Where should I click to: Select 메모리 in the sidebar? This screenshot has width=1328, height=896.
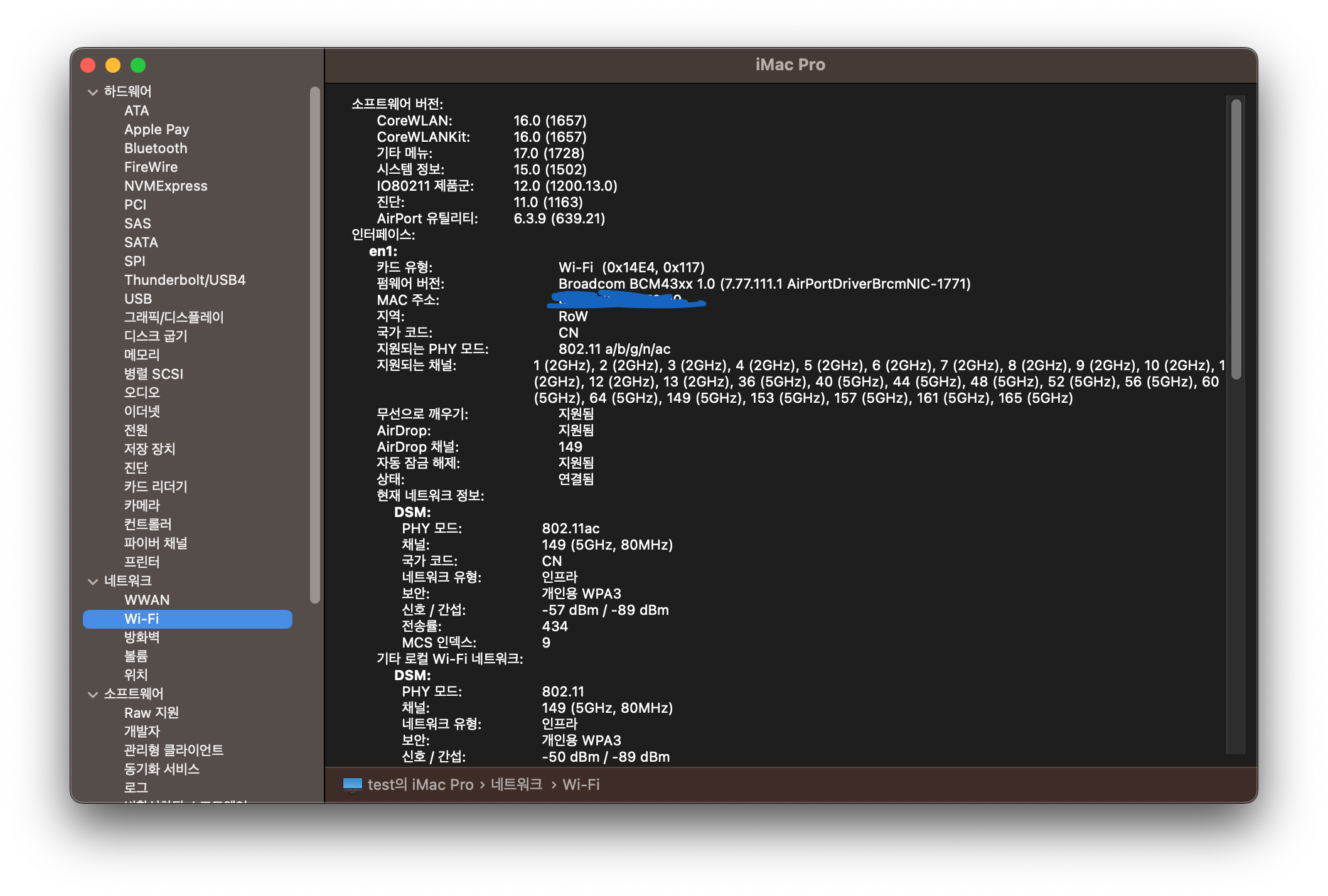(x=142, y=355)
